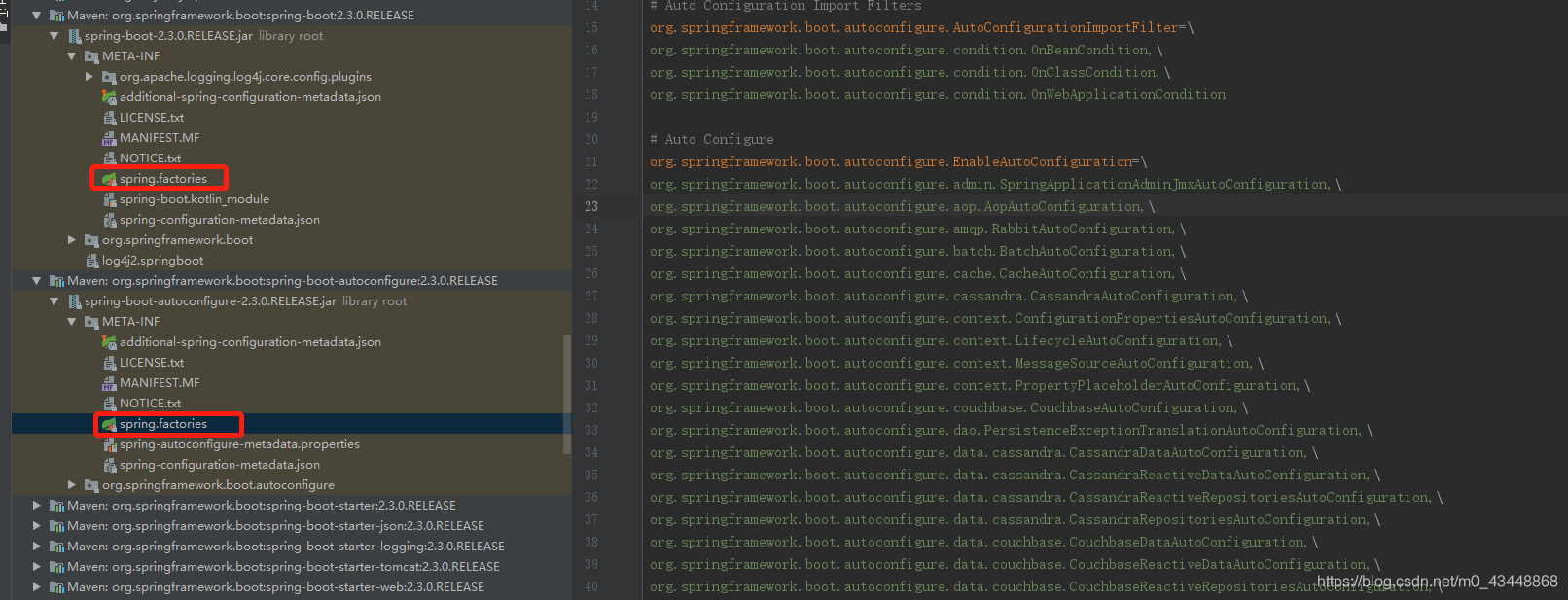Image resolution: width=1568 pixels, height=600 pixels.
Task: Collapse spring-boot-2.3.0.RELEASE.jar library root
Action: click(54, 36)
